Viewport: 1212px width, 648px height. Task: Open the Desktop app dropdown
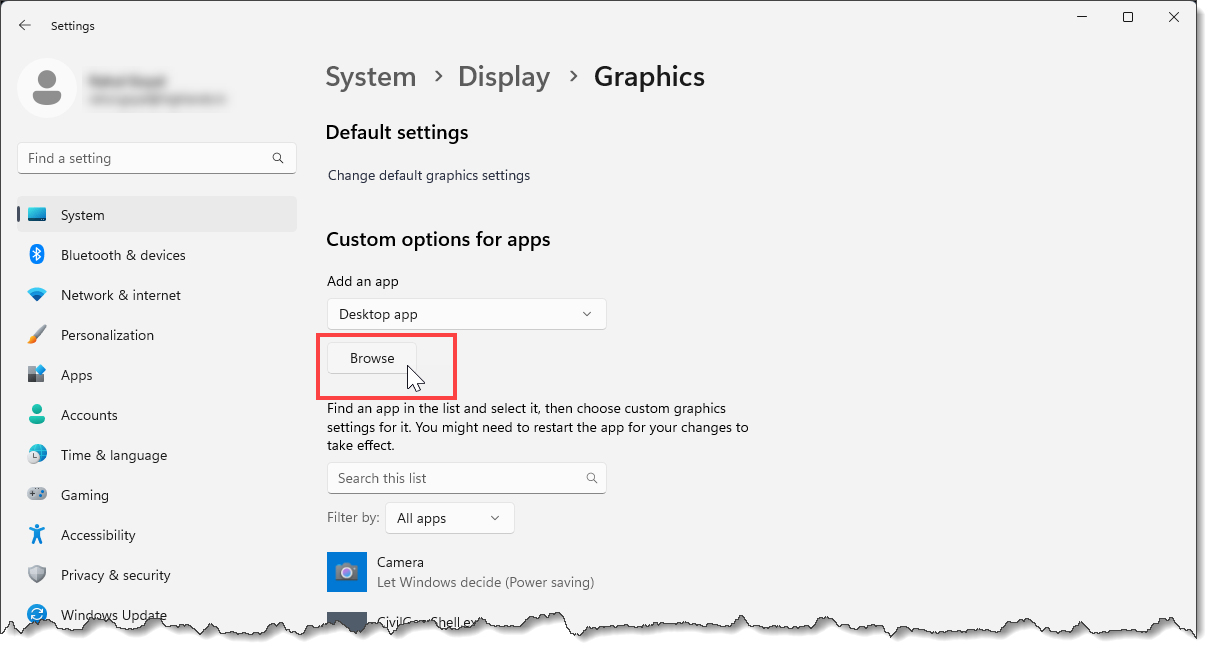[x=466, y=313]
